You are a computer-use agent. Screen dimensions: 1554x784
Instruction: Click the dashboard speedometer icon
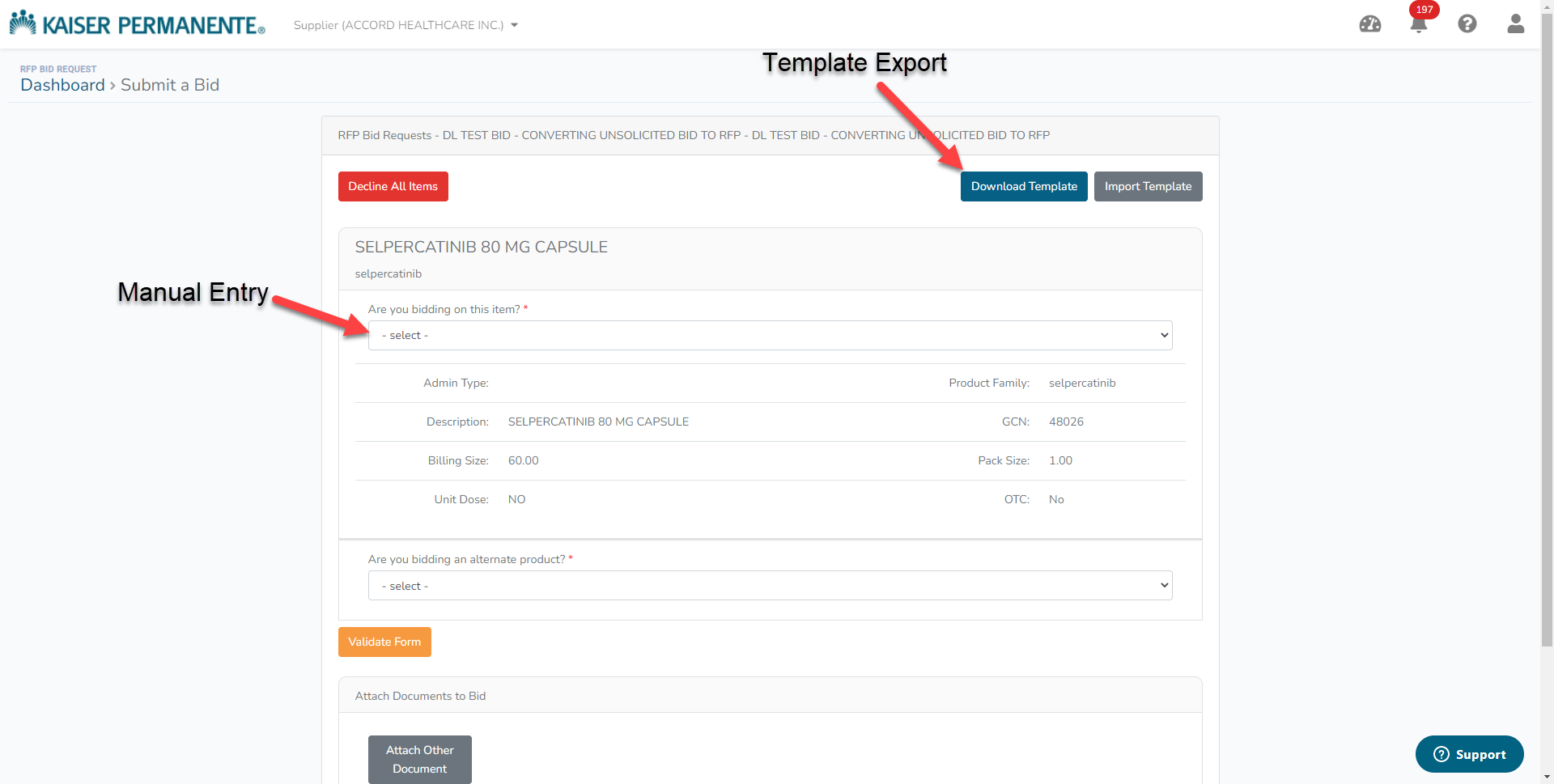[x=1371, y=24]
